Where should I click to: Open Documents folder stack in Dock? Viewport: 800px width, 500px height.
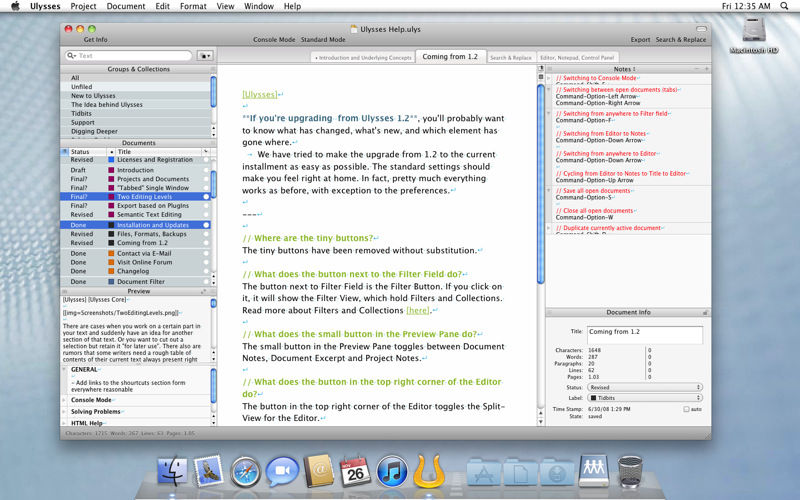point(520,472)
